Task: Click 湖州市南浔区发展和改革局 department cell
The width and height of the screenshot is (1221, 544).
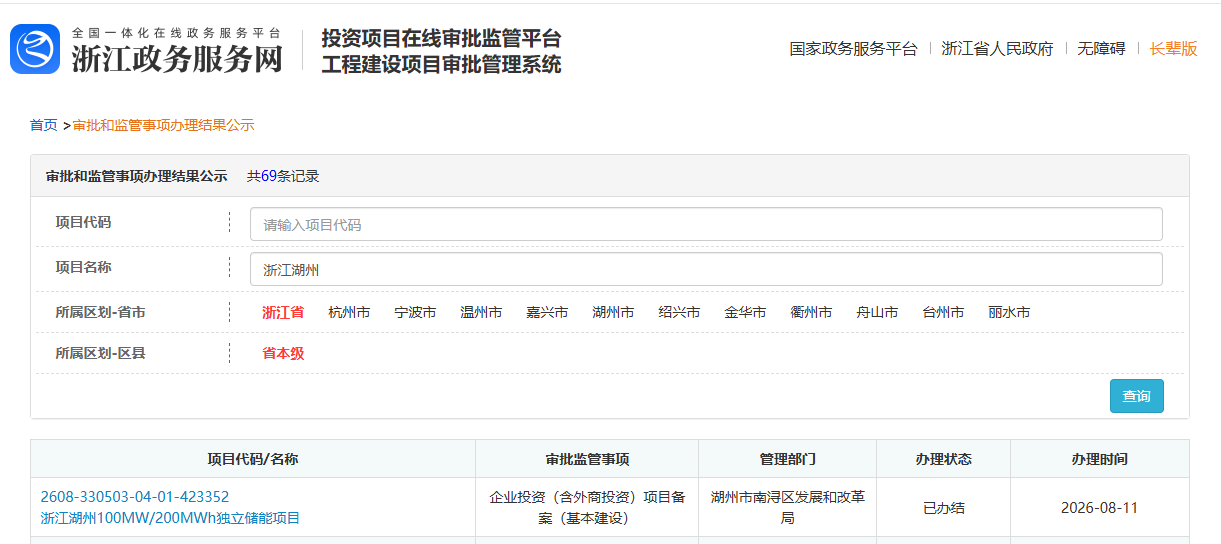Action: click(x=788, y=507)
